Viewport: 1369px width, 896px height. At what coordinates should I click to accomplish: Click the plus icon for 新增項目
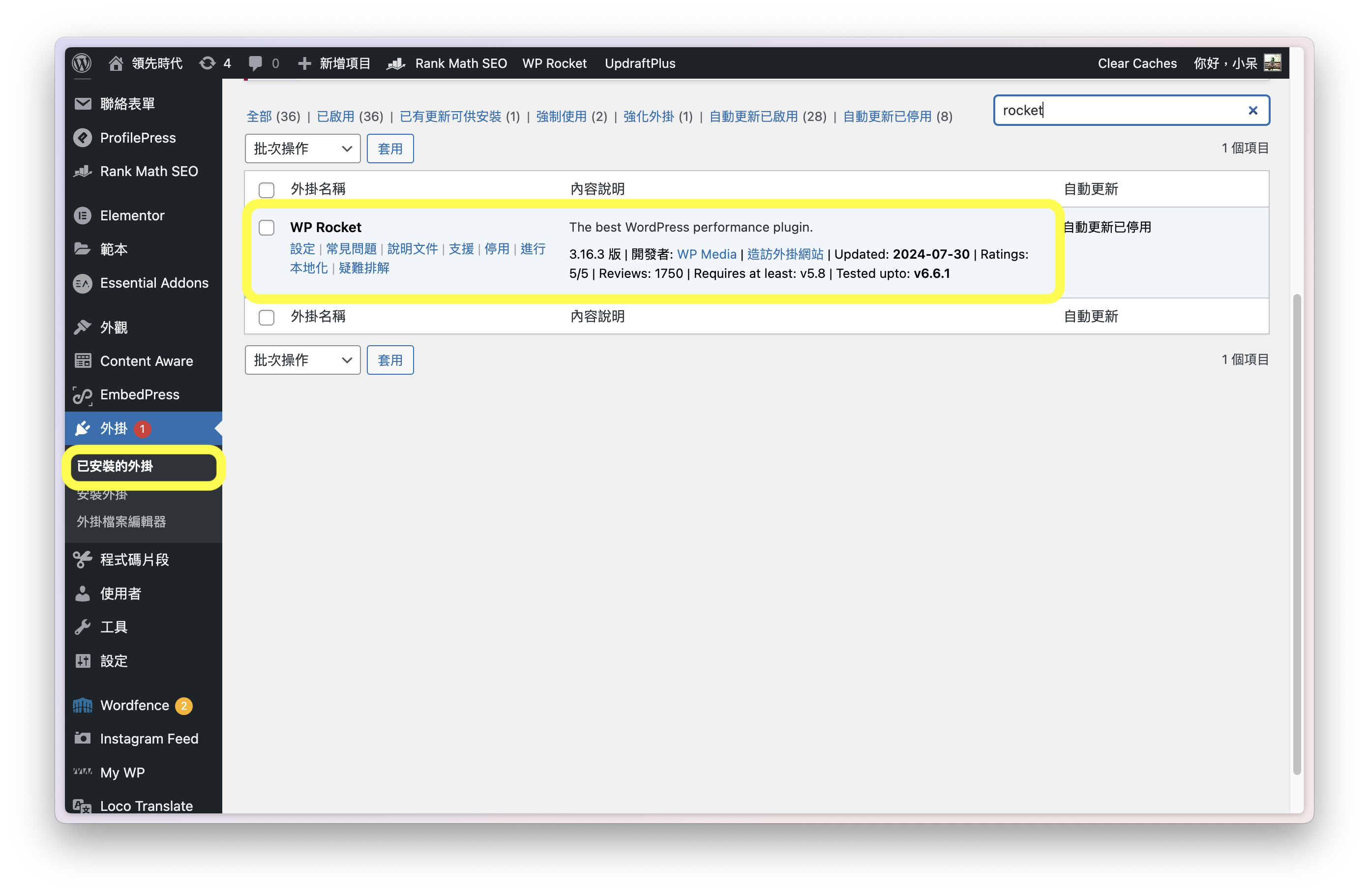click(304, 63)
